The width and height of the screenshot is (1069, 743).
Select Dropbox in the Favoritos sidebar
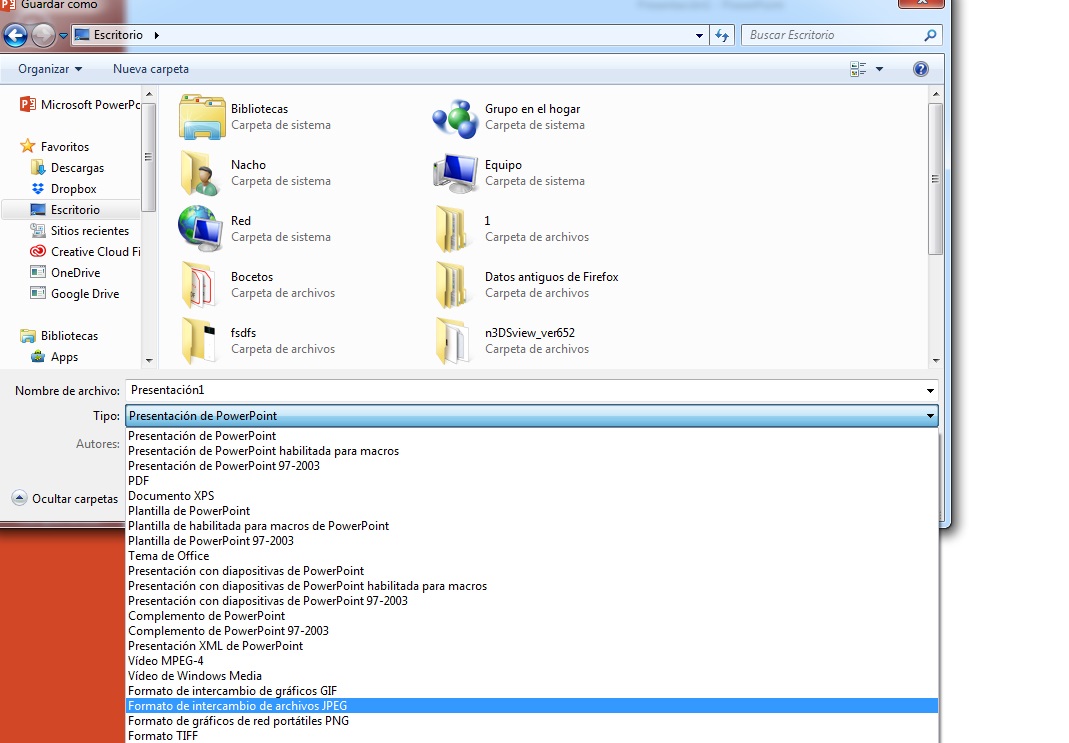coord(73,189)
